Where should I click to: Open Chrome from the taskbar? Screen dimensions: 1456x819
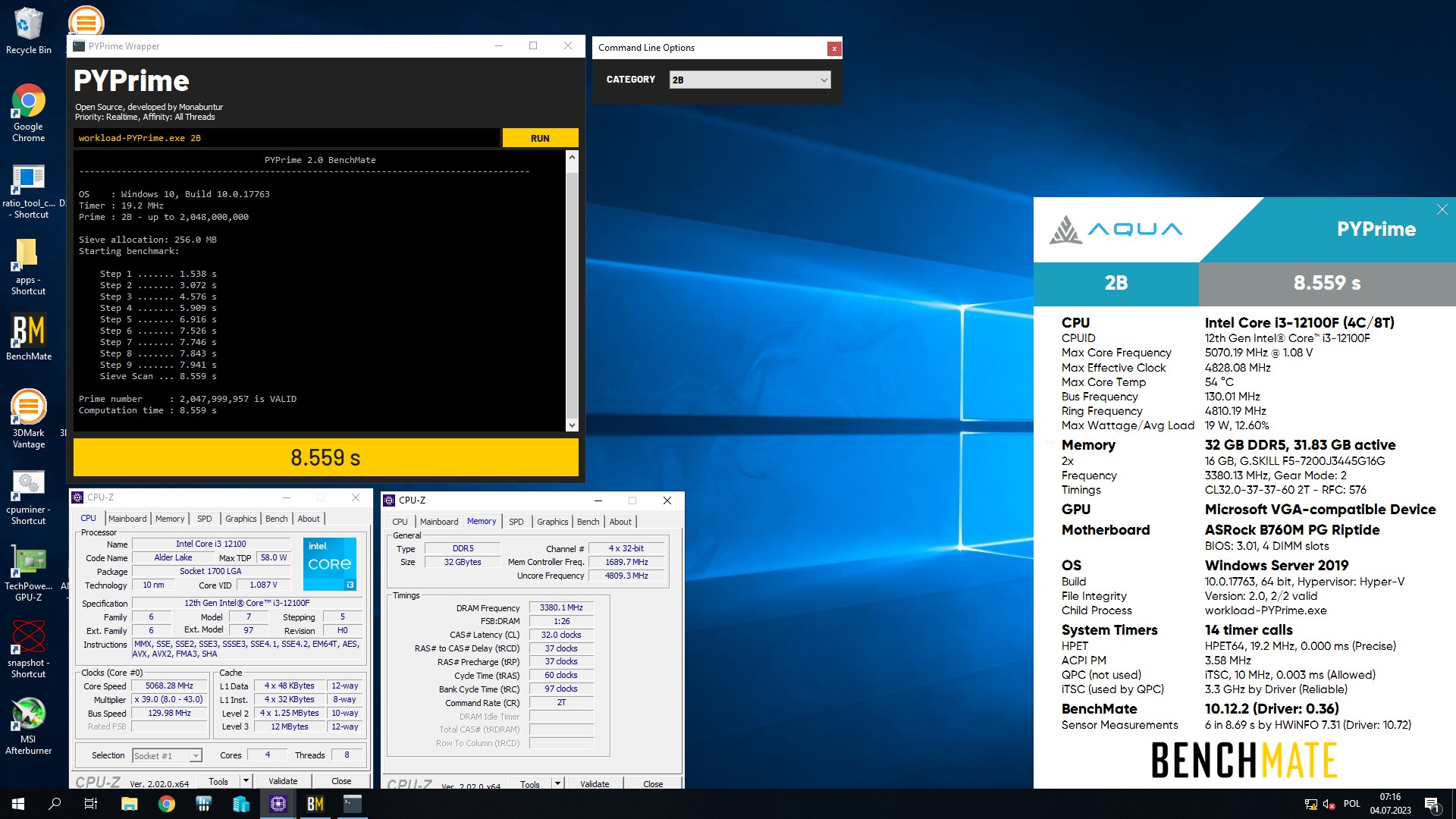click(x=166, y=804)
